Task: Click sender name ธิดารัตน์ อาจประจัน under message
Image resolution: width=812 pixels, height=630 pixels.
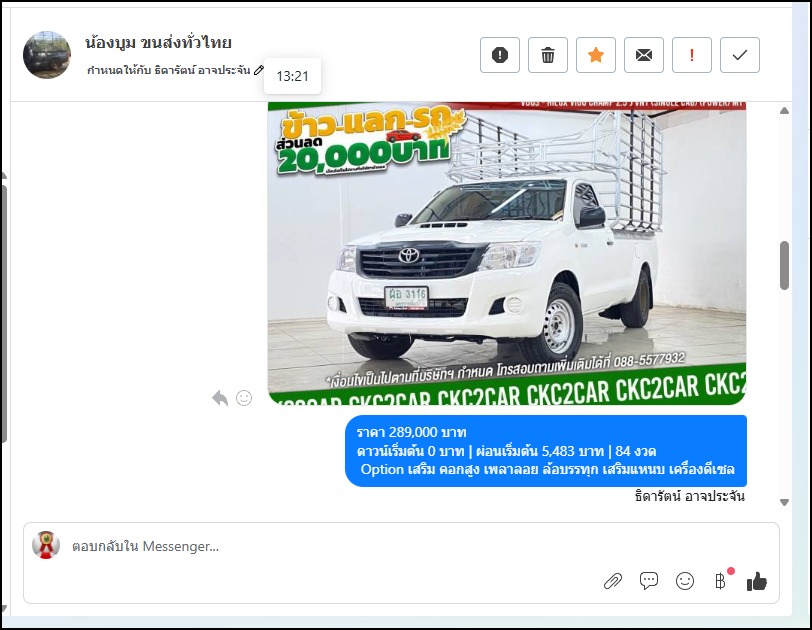Action: coord(690,496)
